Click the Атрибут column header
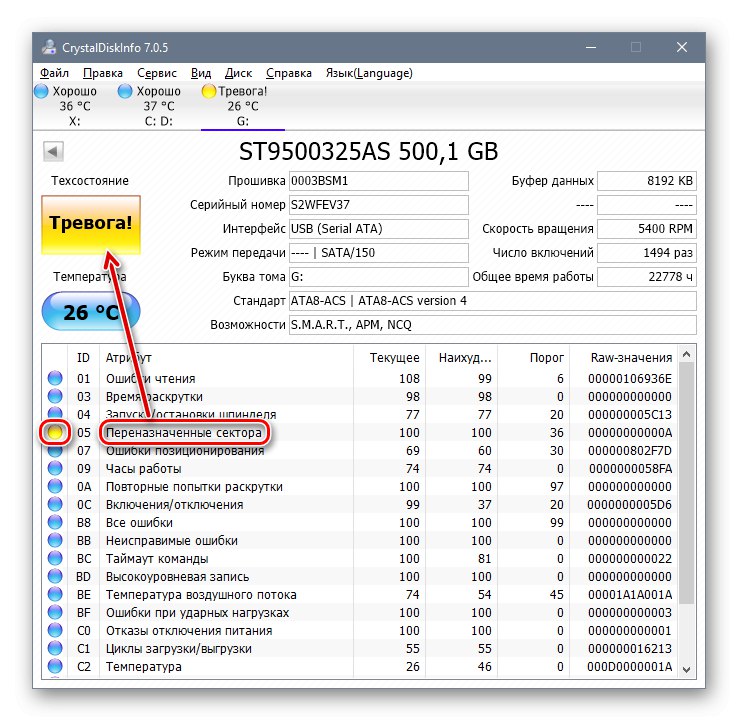Image resolution: width=738 pixels, height=721 pixels. tap(226, 358)
